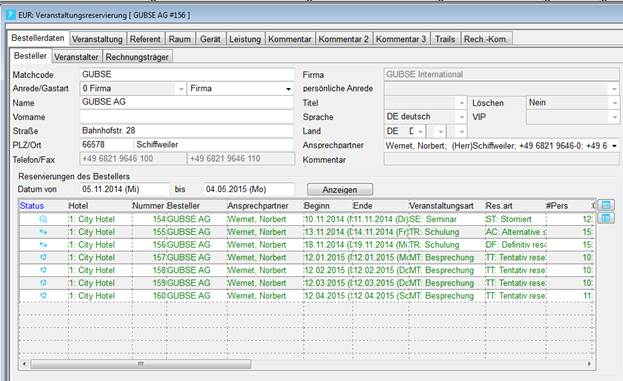Open the Rechnungsträger sub-tab

(x=137, y=57)
